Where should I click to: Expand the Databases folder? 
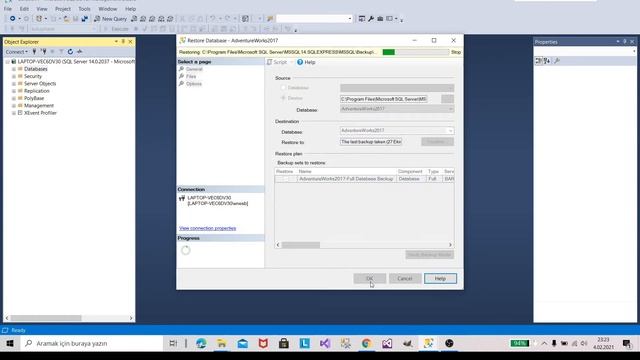[13, 69]
